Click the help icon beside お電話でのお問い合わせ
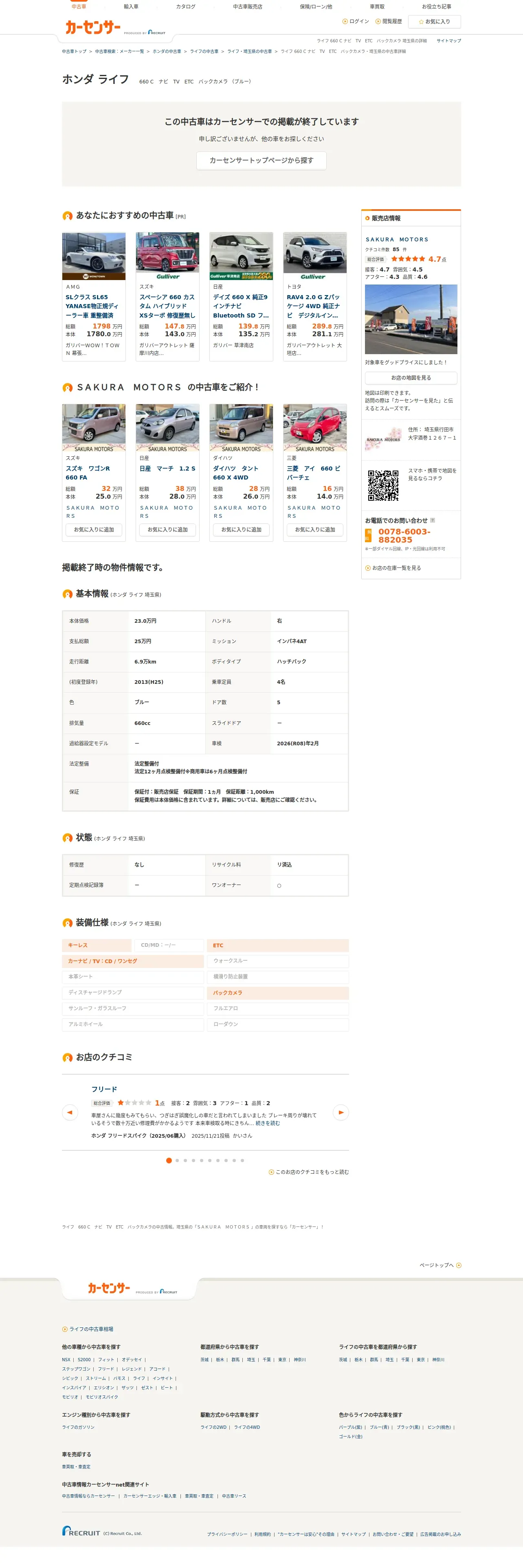The width and height of the screenshot is (523, 1568). pyautogui.click(x=432, y=521)
